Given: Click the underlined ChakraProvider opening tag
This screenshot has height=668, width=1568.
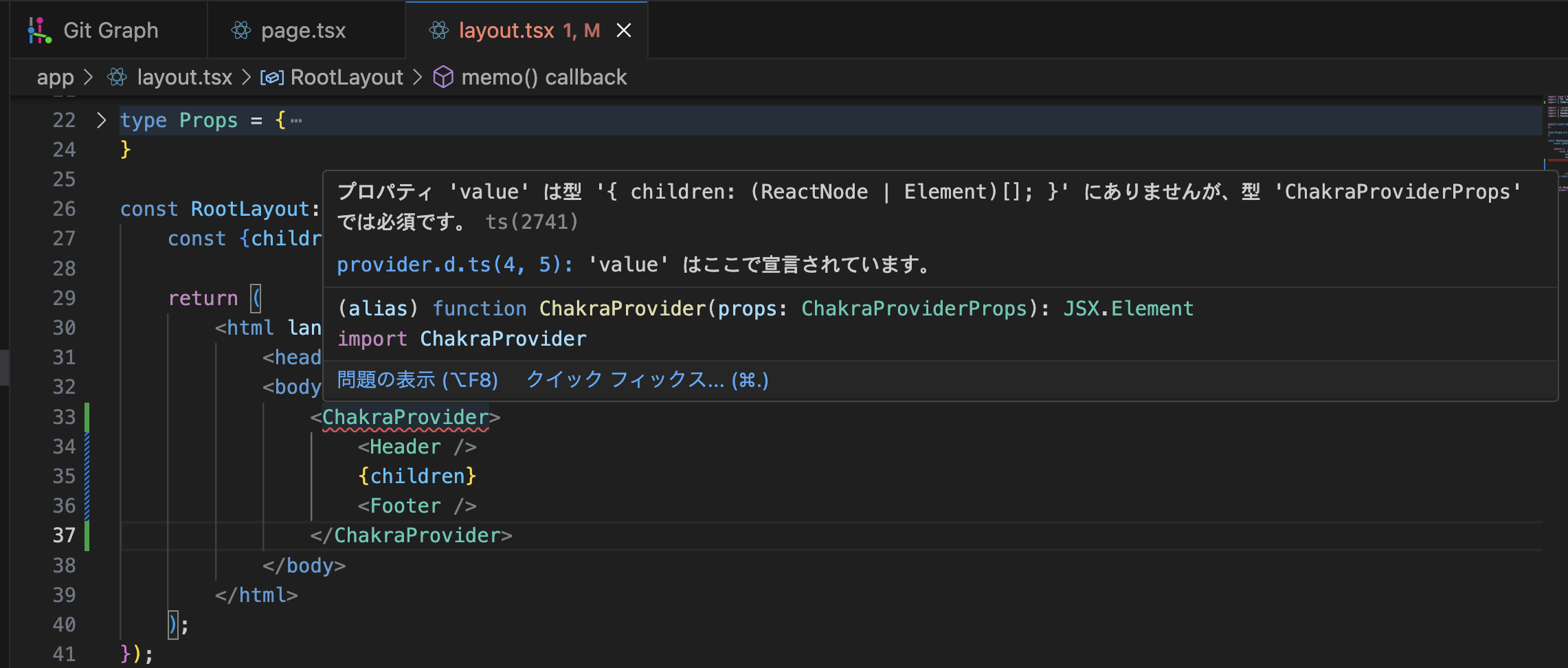Looking at the screenshot, I should coord(405,417).
